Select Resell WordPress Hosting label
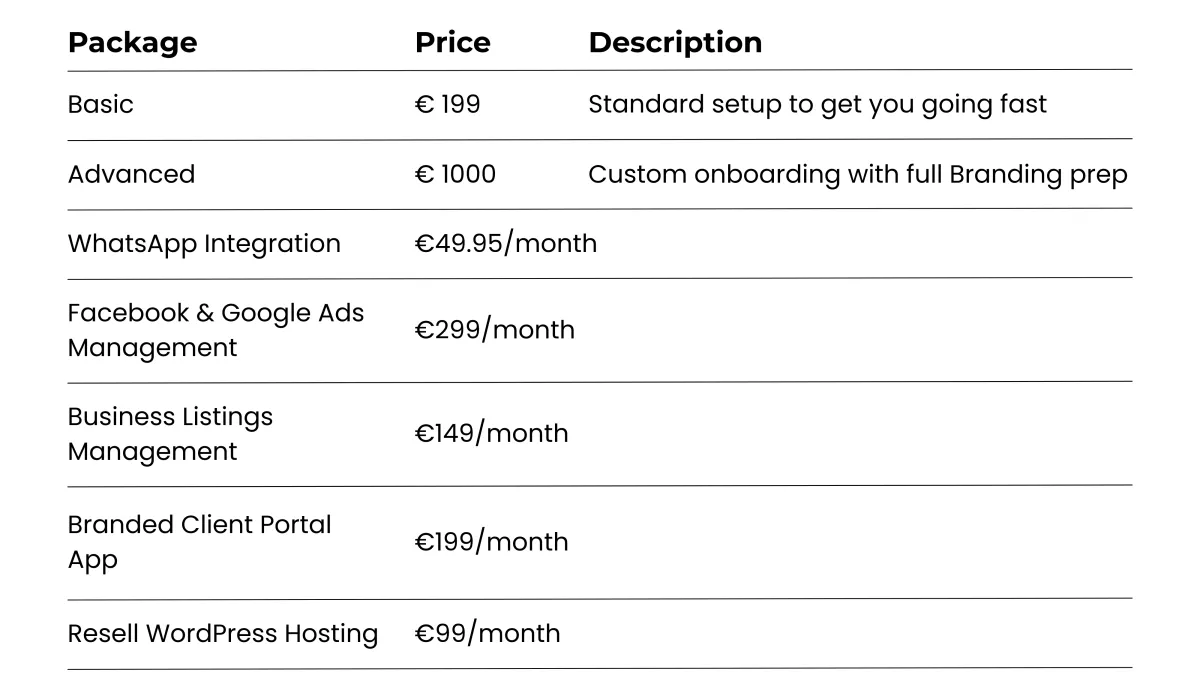Image resolution: width=1200 pixels, height=675 pixels. [223, 634]
